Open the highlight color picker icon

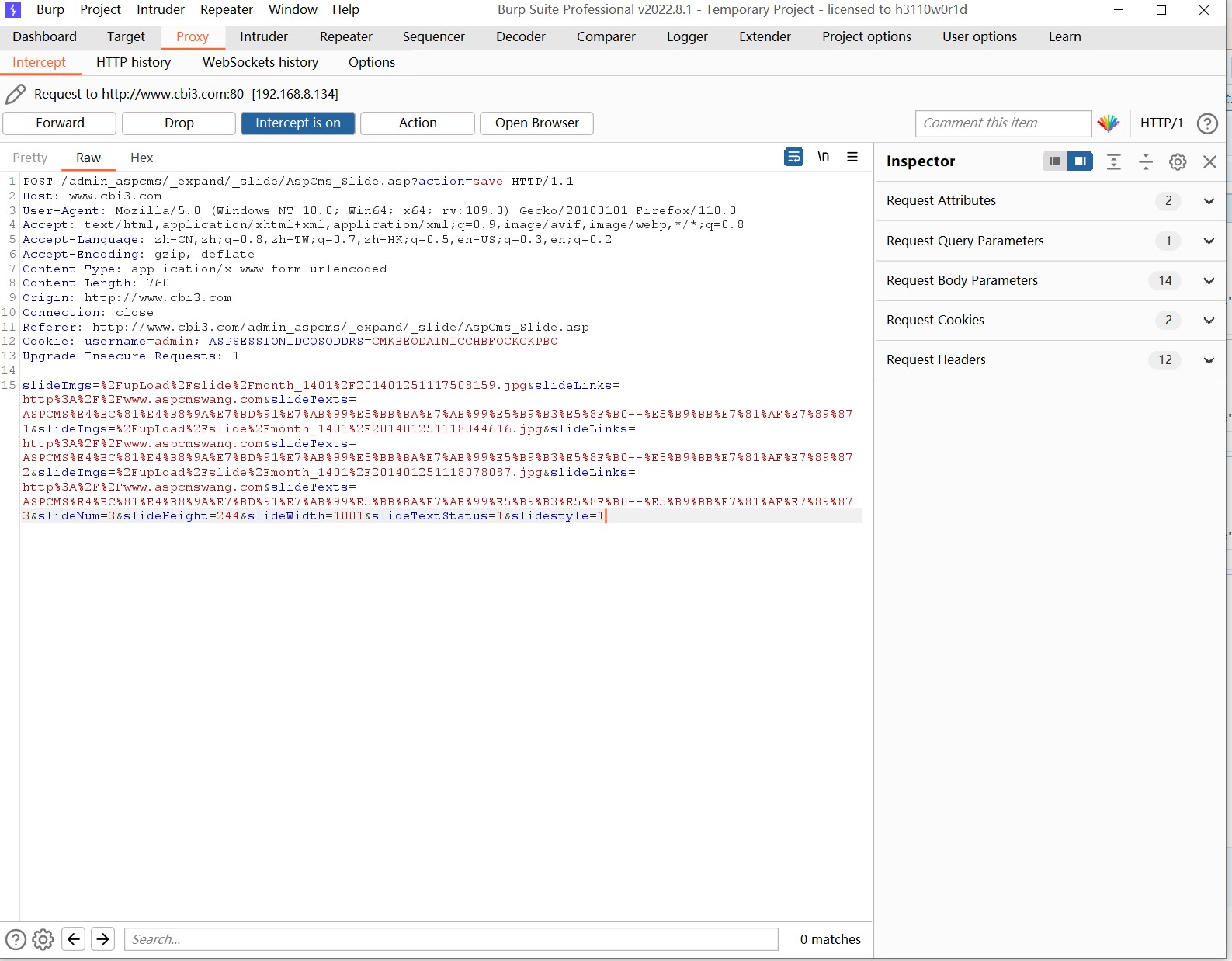tap(1108, 123)
